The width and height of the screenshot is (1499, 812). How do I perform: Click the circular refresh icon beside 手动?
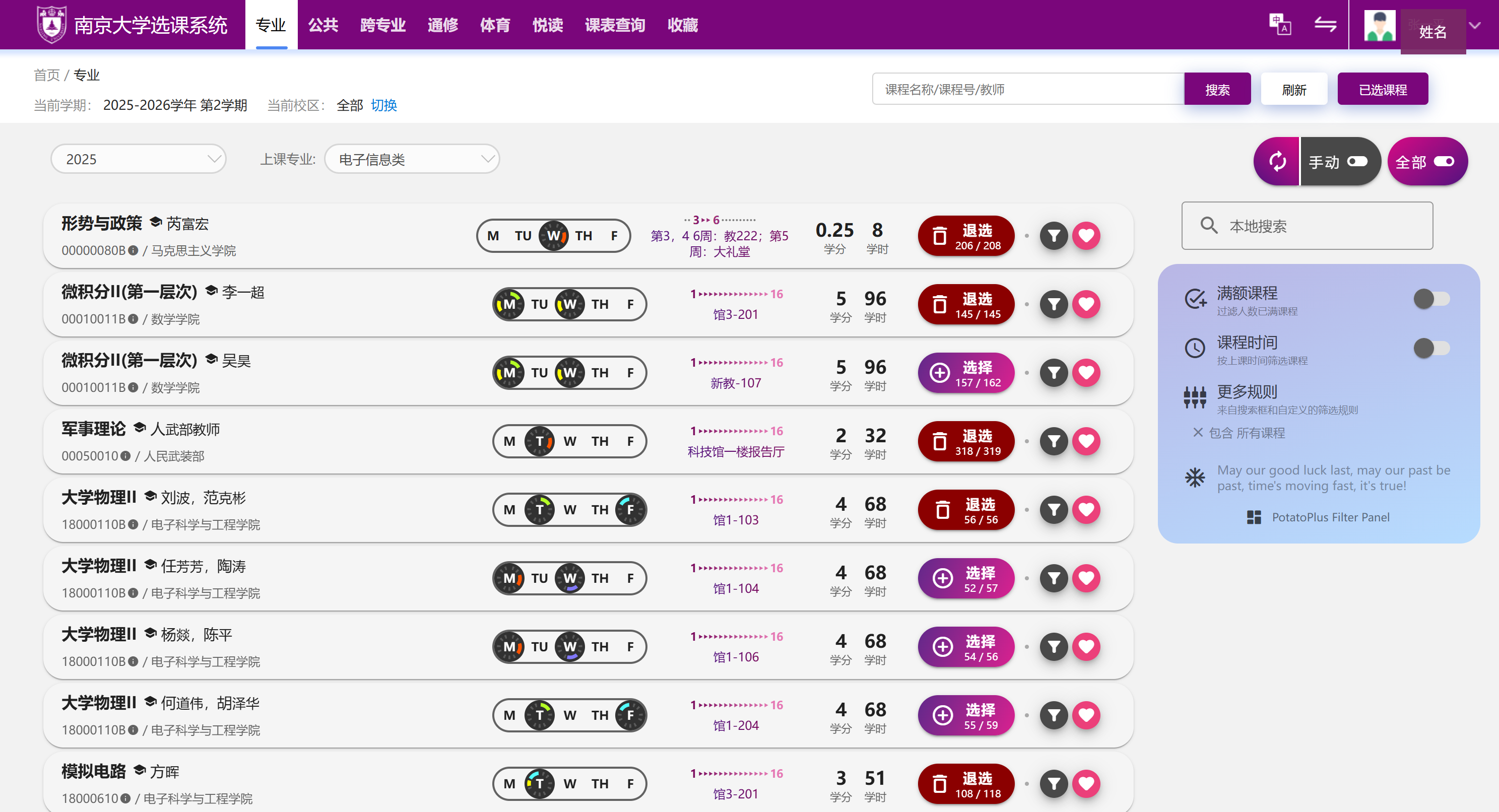click(1277, 161)
